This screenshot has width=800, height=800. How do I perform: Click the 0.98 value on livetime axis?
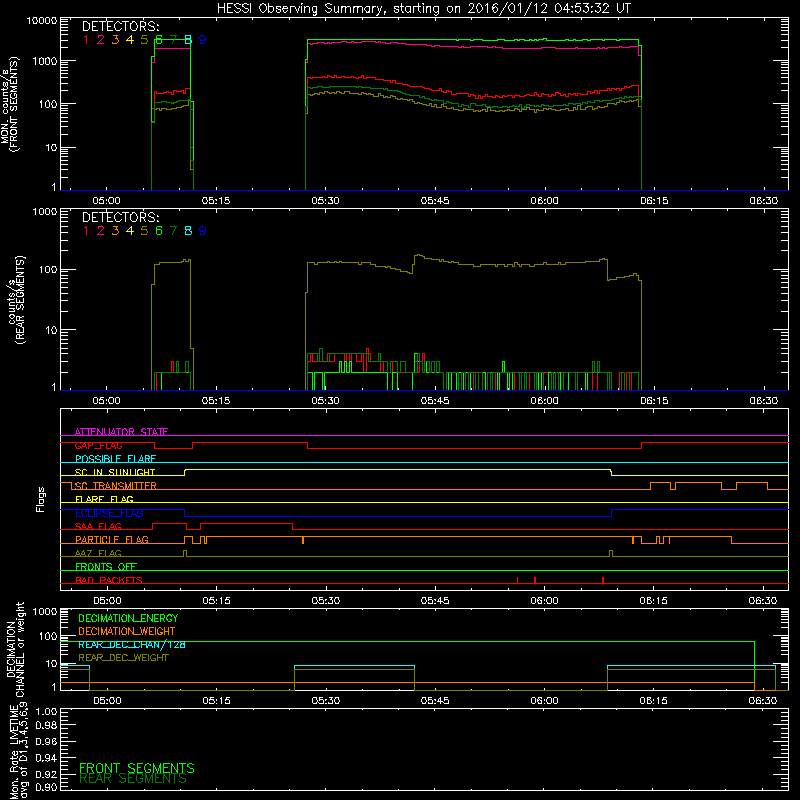46,726
